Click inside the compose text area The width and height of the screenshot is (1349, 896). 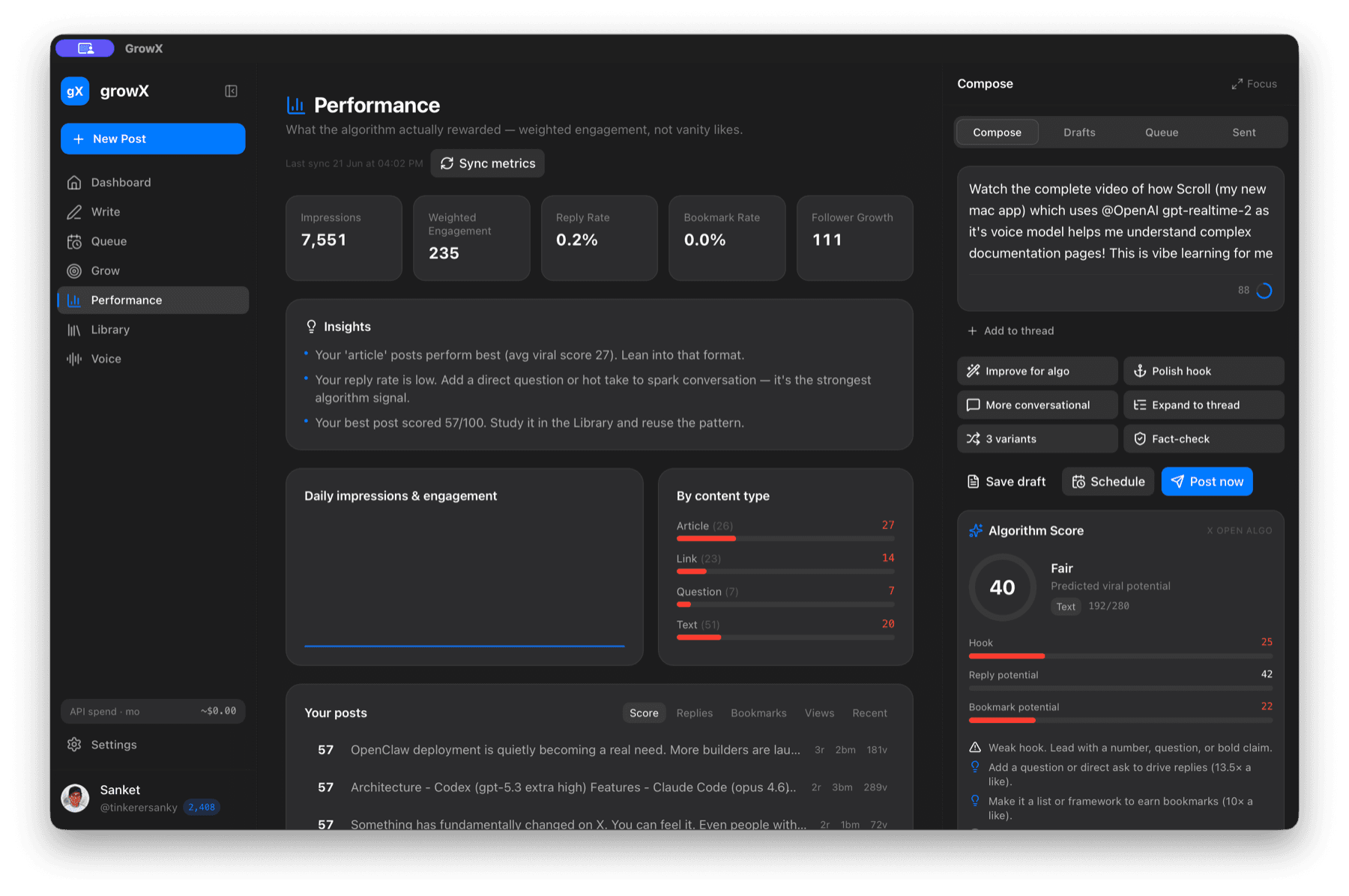1120,222
